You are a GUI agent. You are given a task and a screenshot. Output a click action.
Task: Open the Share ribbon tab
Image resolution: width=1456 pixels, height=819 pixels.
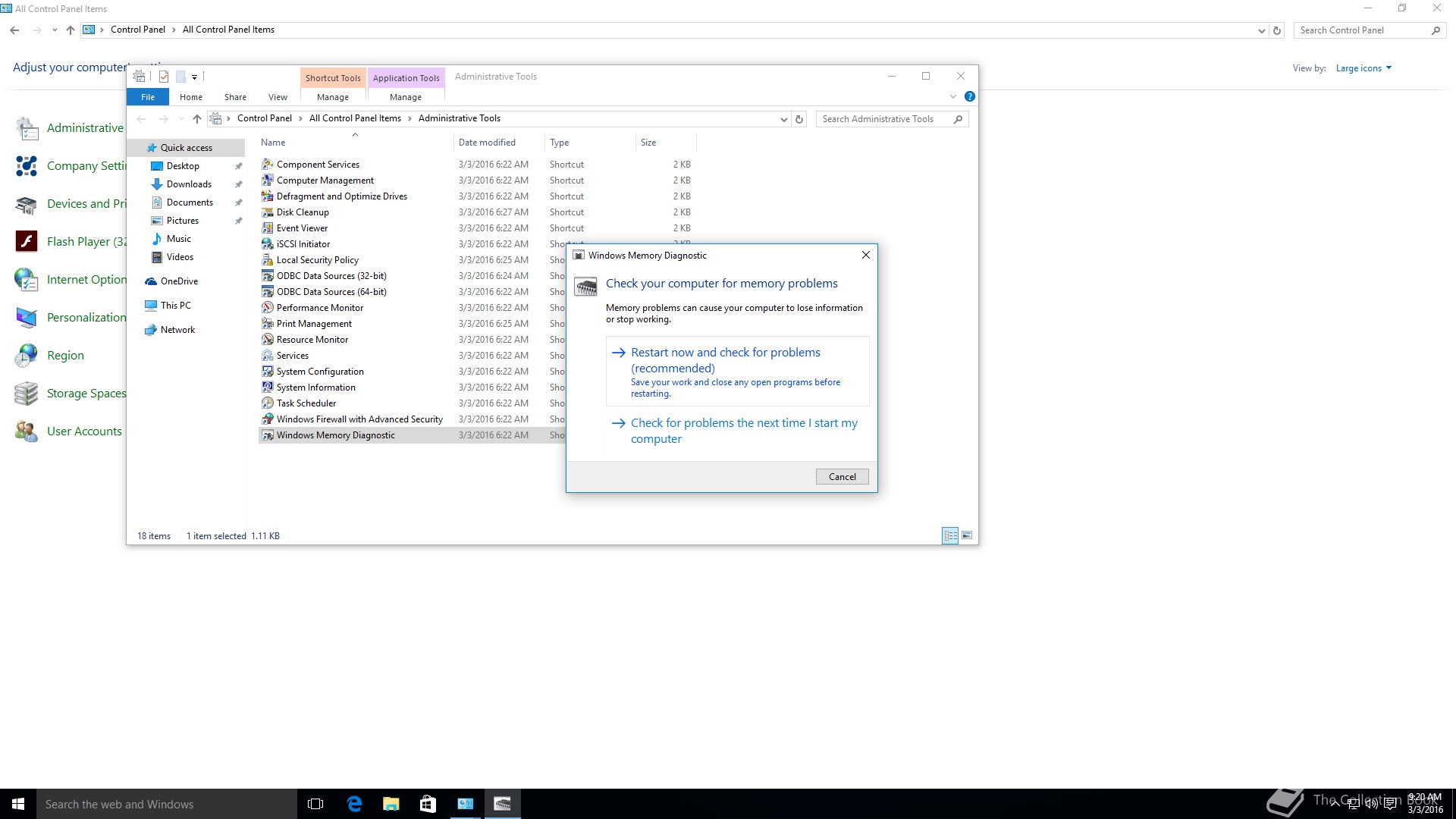[x=235, y=97]
